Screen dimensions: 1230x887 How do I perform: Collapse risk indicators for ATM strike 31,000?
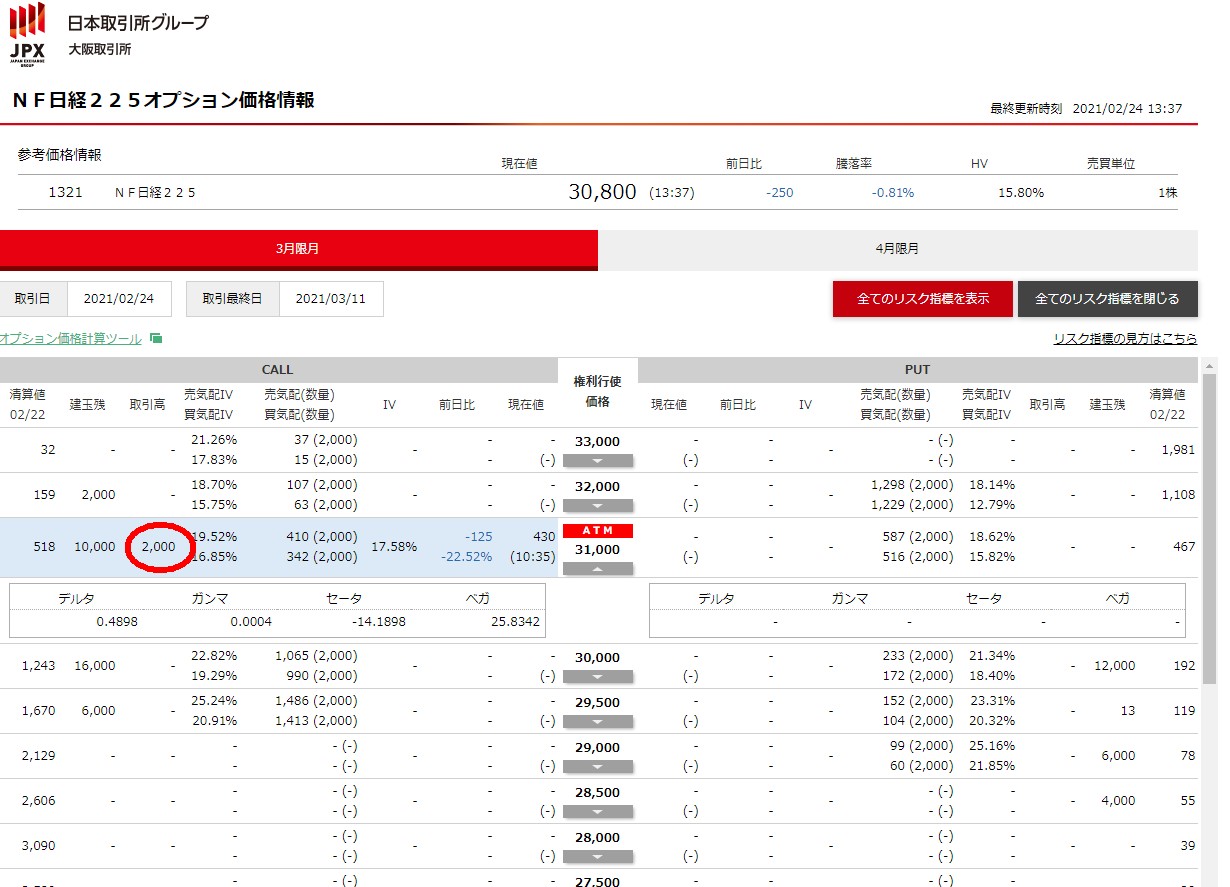pyautogui.click(x=598, y=568)
